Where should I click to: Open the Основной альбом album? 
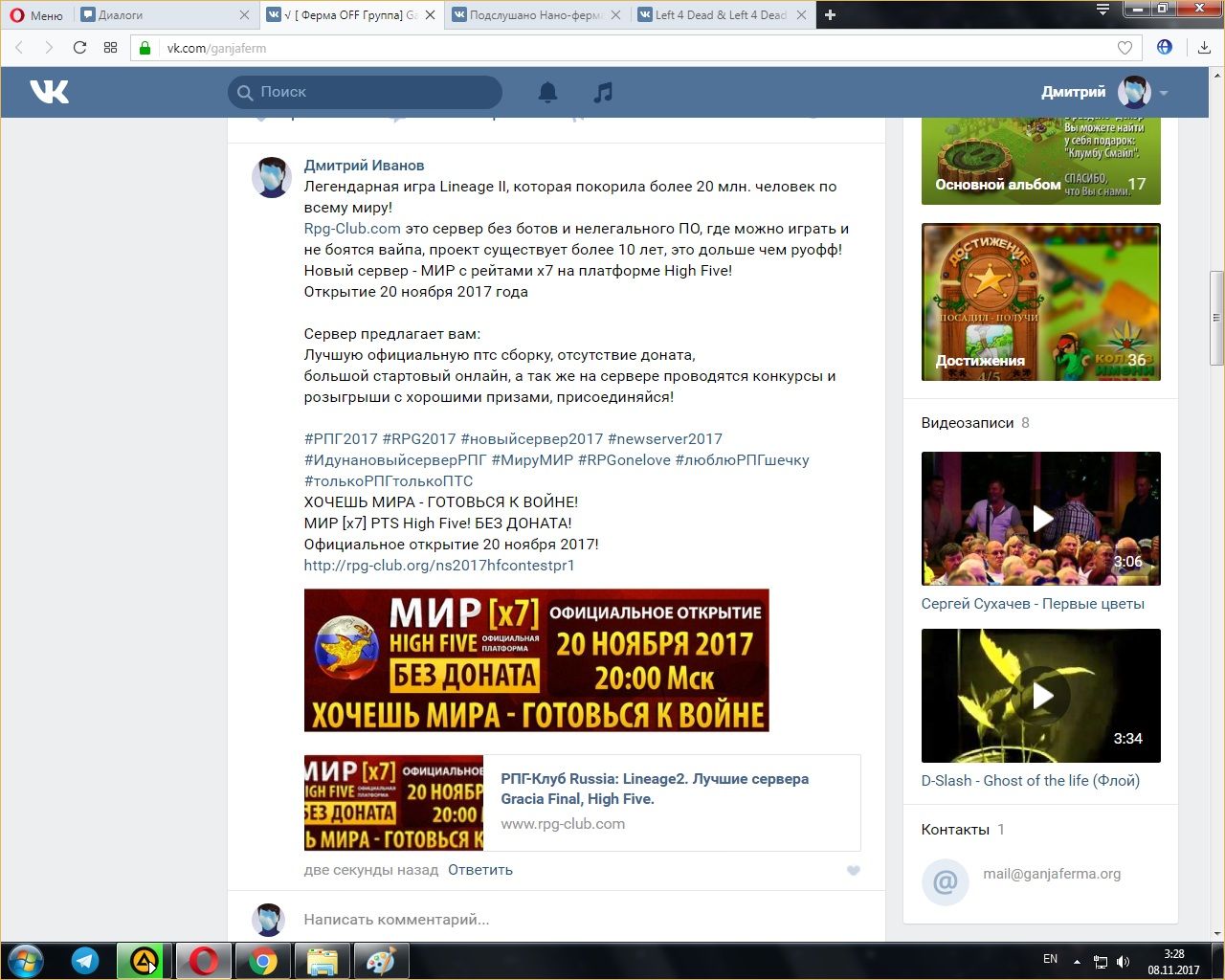[1041, 161]
